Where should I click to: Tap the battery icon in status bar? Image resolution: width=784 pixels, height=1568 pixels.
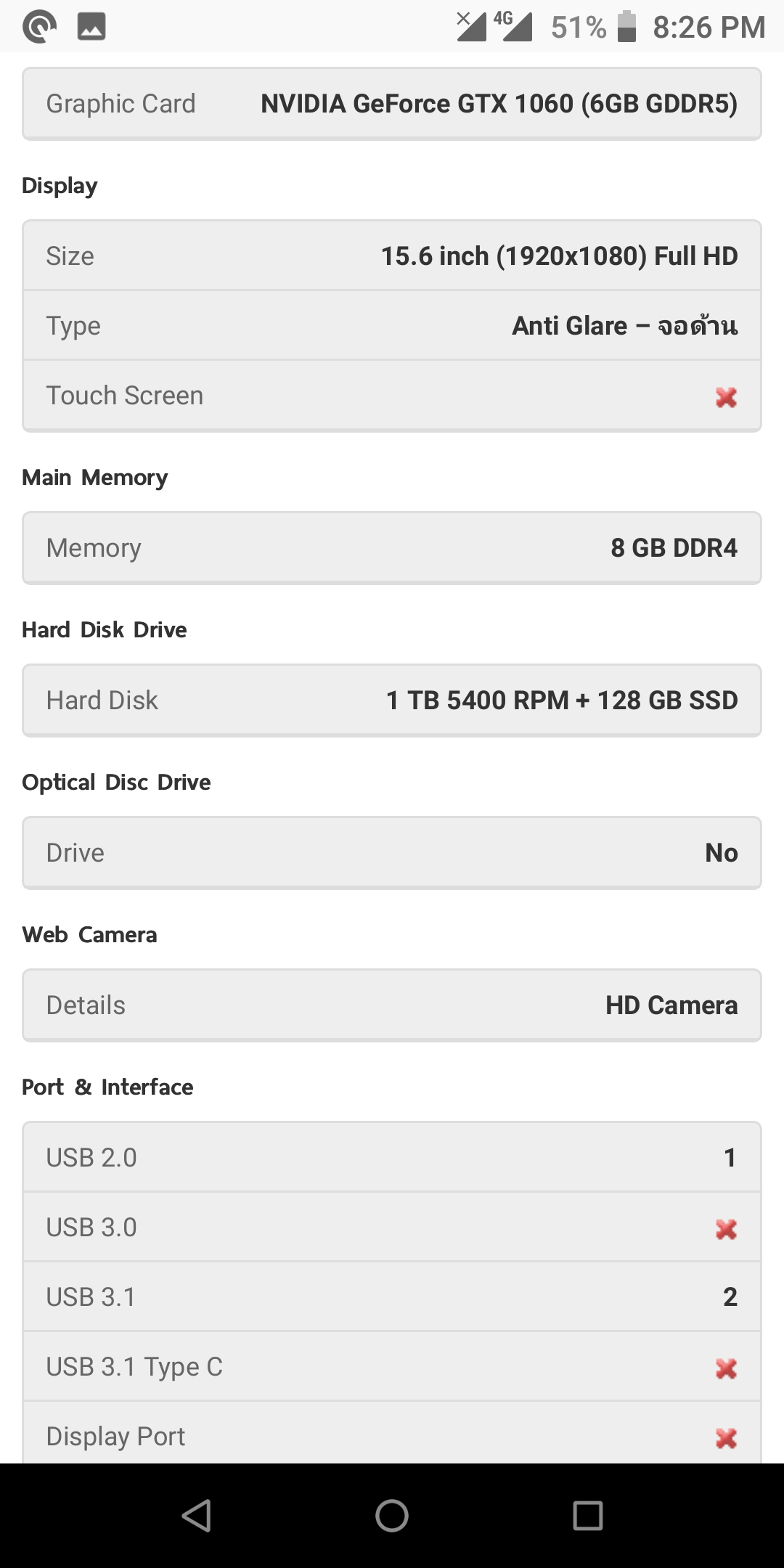coord(626,27)
